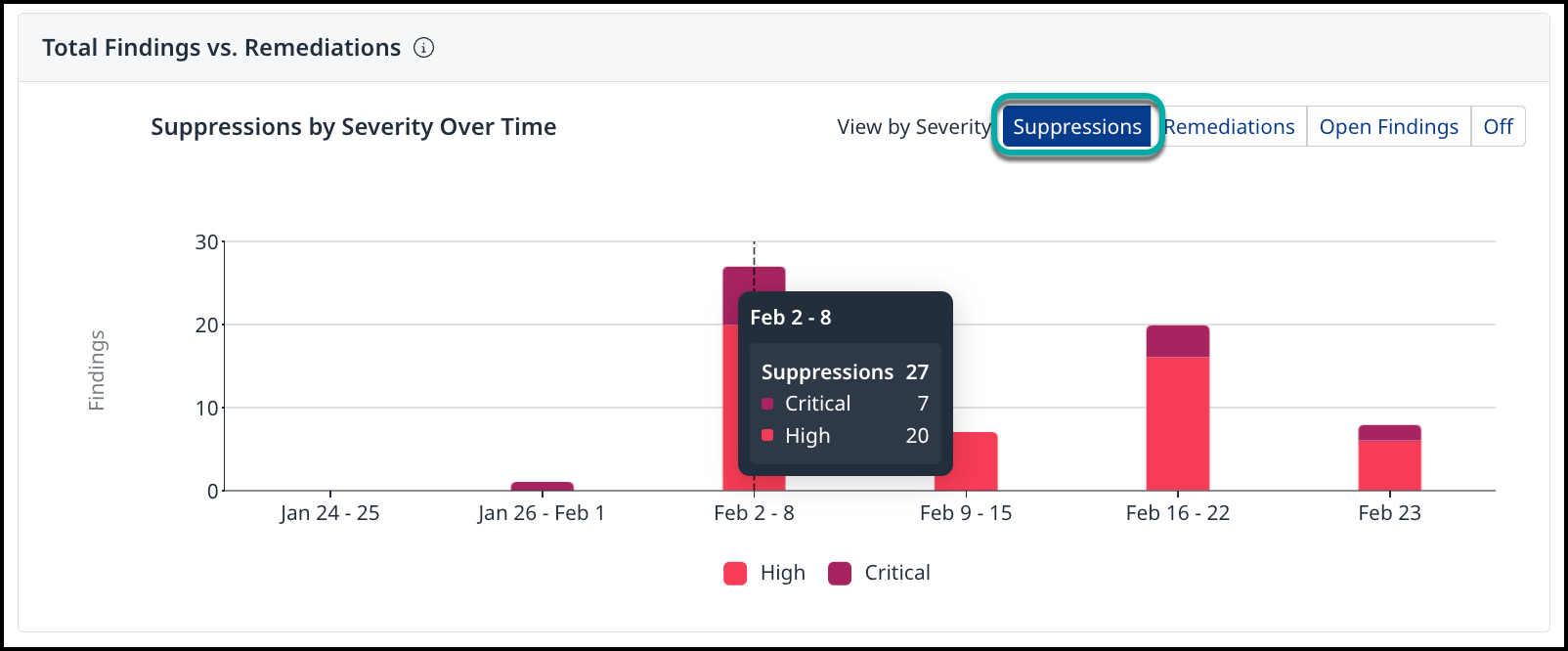Click the Jan 26 - Feb 1 Critical bar

coord(542,486)
